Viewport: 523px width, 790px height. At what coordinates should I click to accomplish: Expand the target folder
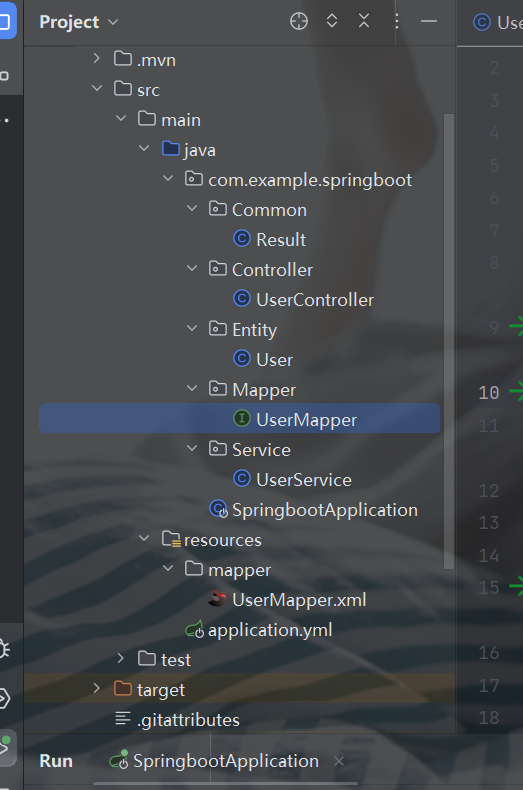[97, 688]
